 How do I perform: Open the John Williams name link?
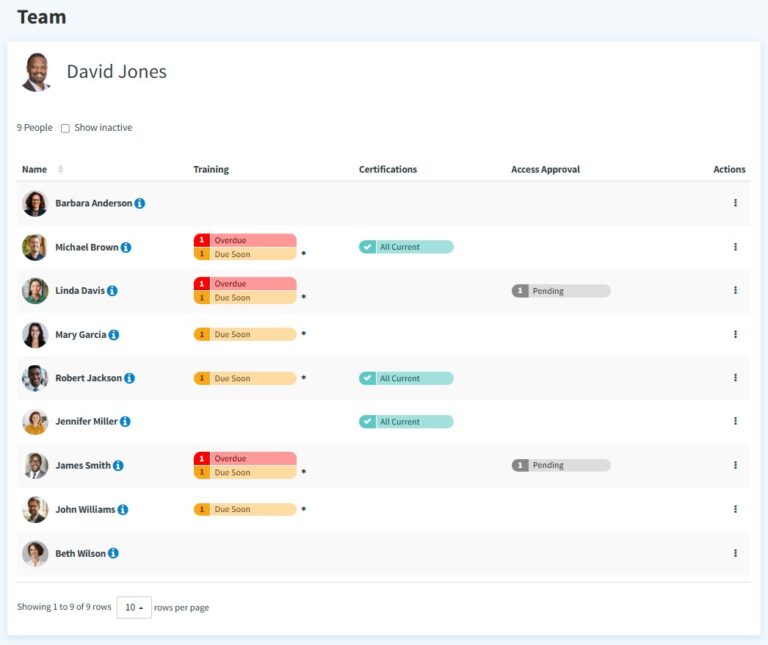85,509
